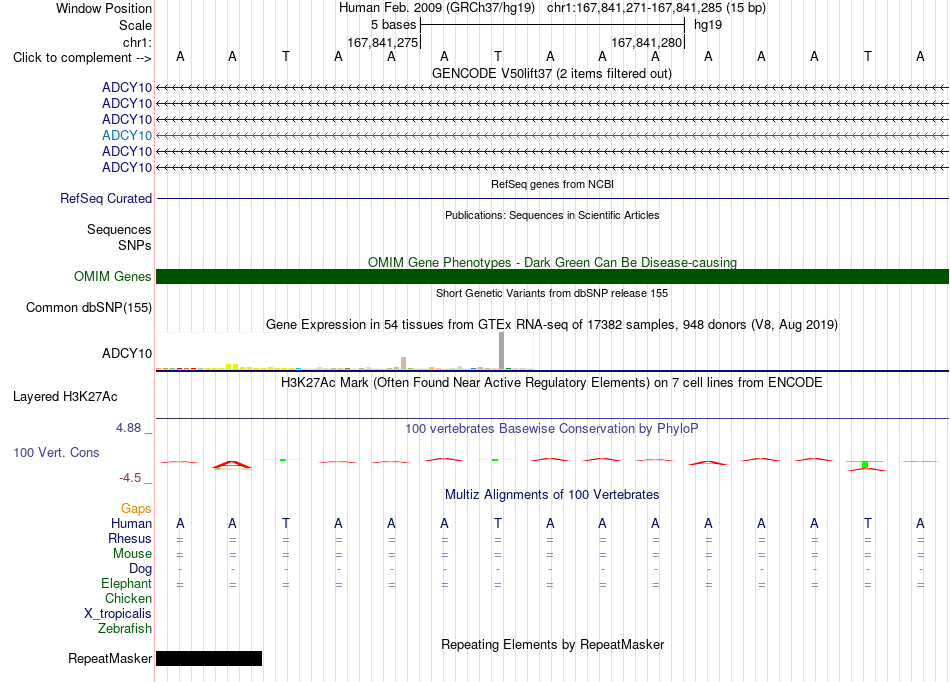Viewport: 950px width, 682px height.
Task: Open the H3K27Ac Mark ENCODE track title
Action: coord(552,383)
